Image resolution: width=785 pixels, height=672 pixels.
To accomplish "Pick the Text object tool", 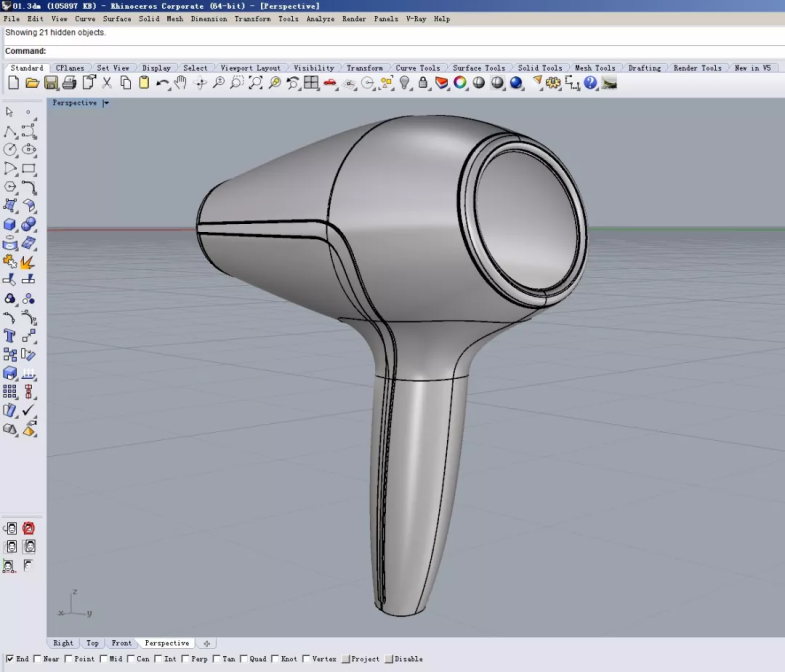I will (10, 336).
